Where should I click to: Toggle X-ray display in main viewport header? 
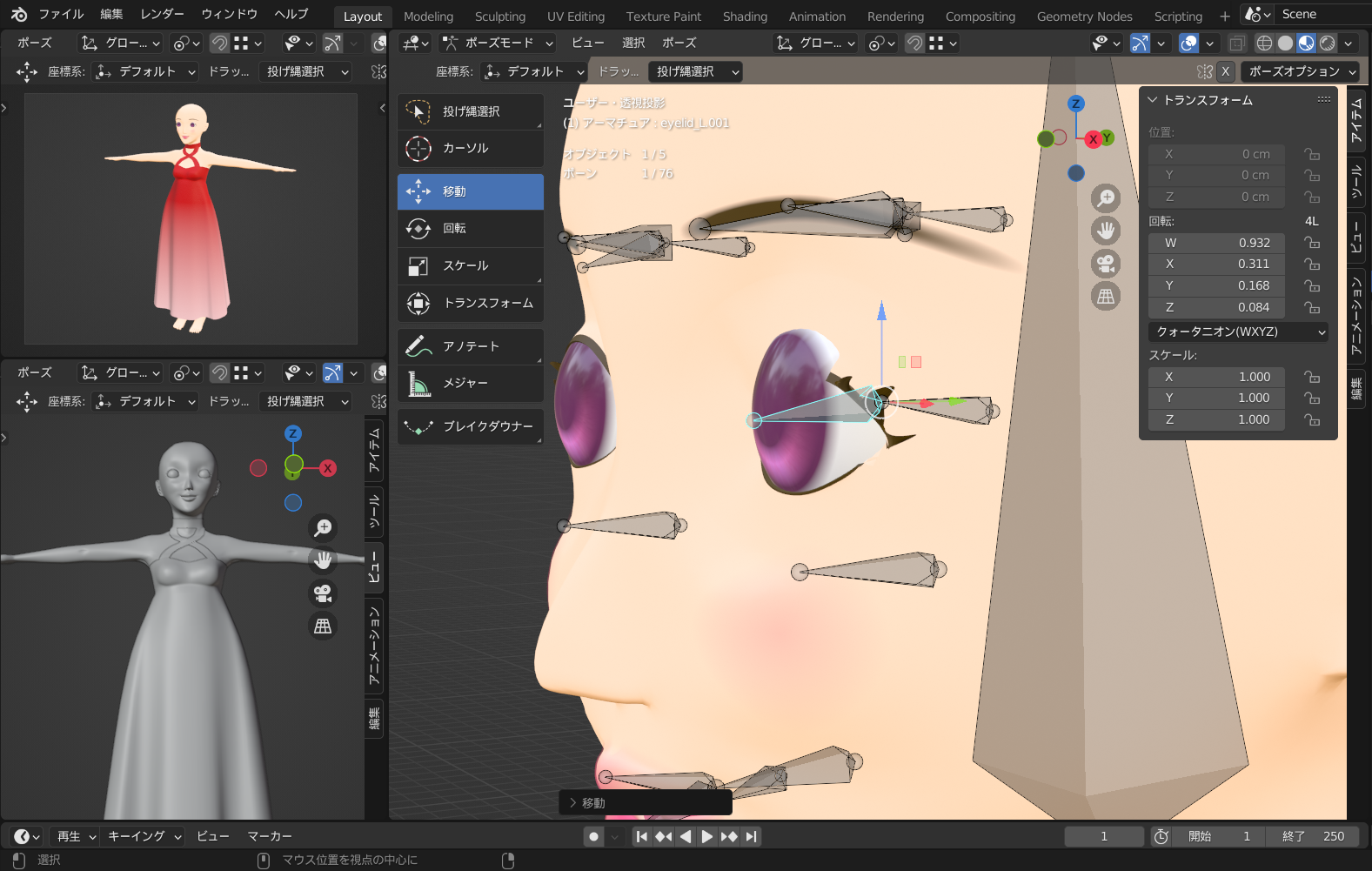[x=1236, y=44]
